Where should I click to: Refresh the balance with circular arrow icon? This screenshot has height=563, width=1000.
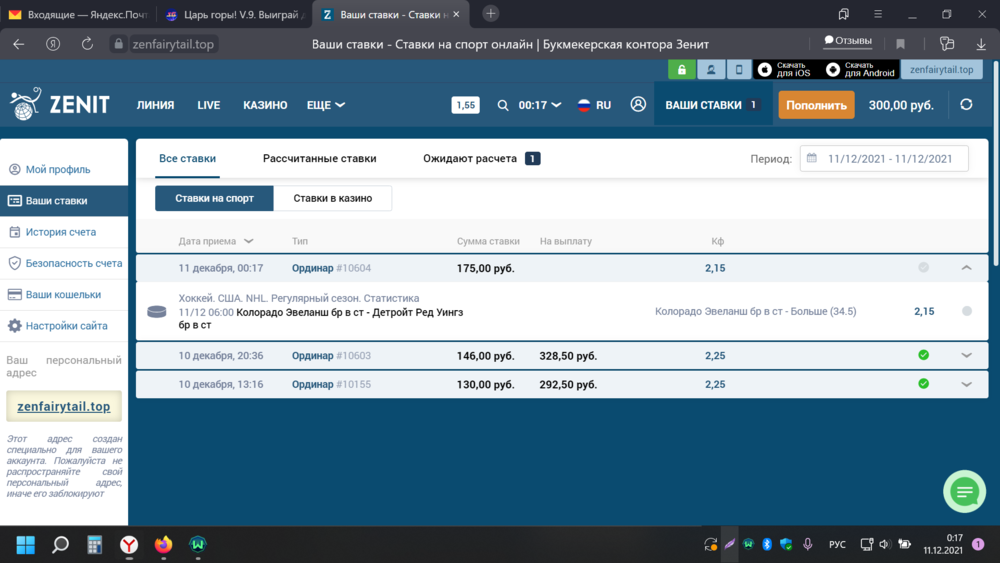click(966, 105)
